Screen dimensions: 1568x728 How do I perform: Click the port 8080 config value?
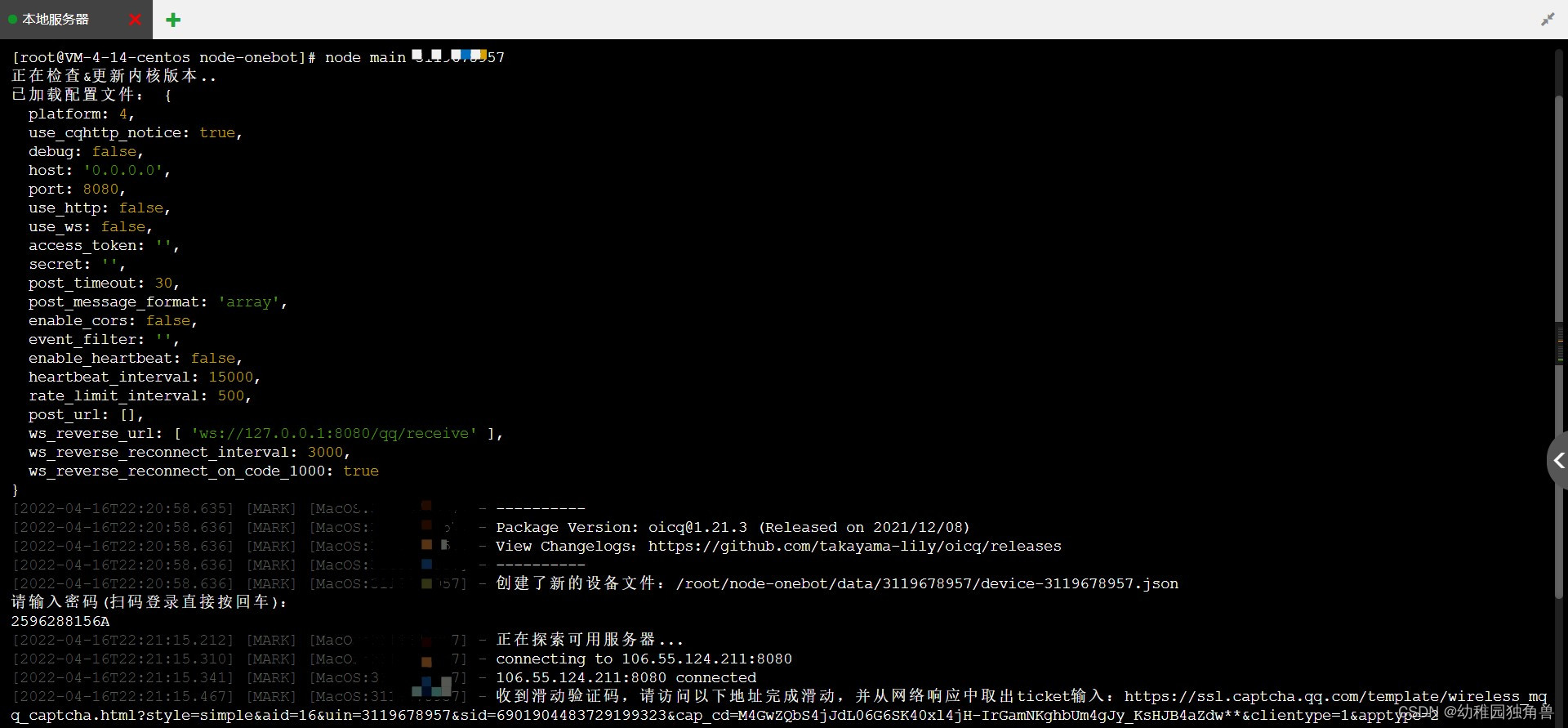100,190
